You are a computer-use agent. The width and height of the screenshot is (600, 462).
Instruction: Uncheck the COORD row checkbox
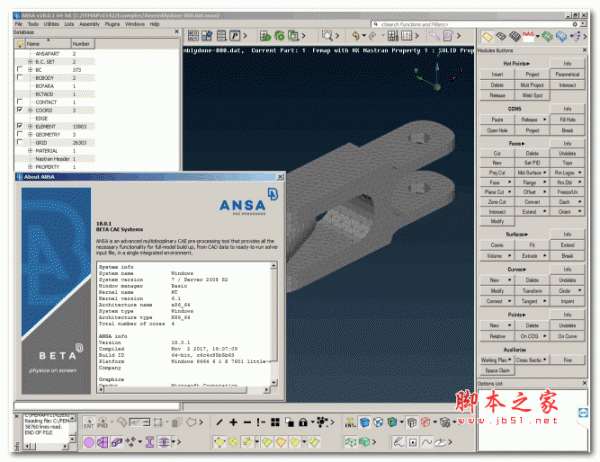click(x=20, y=110)
